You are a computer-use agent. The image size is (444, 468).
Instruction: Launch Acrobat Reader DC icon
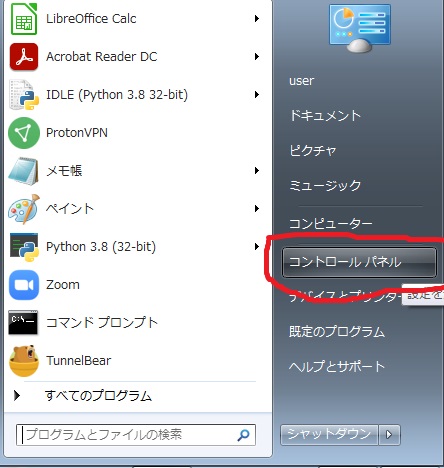click(23, 57)
